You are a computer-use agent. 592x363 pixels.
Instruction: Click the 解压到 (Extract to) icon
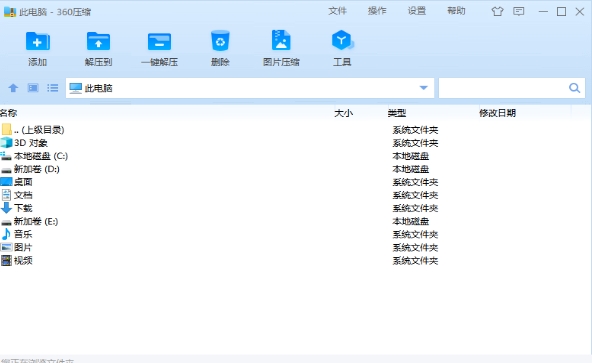click(x=98, y=41)
